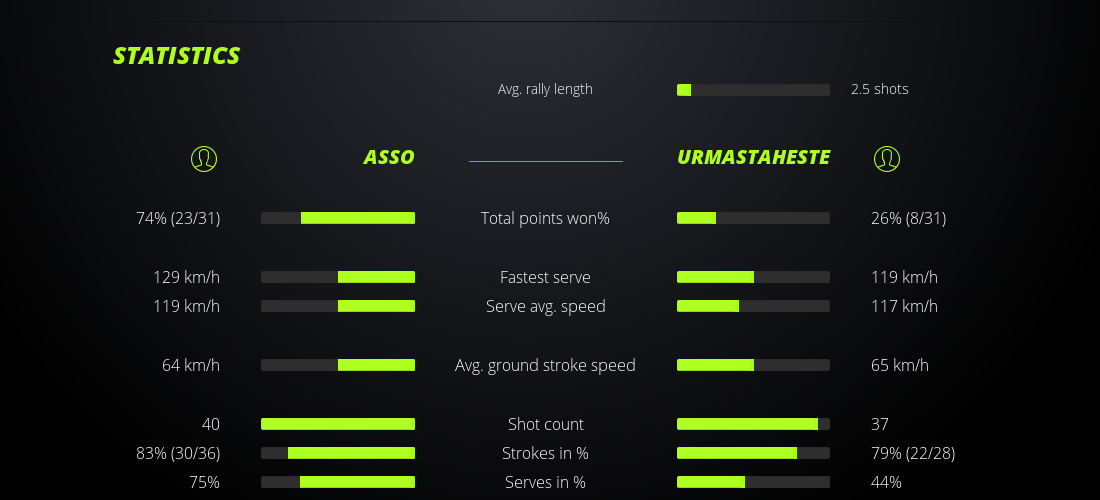Screen dimensions: 1100x500
Task: Click the Avg. rally length bar
Action: coord(753,90)
